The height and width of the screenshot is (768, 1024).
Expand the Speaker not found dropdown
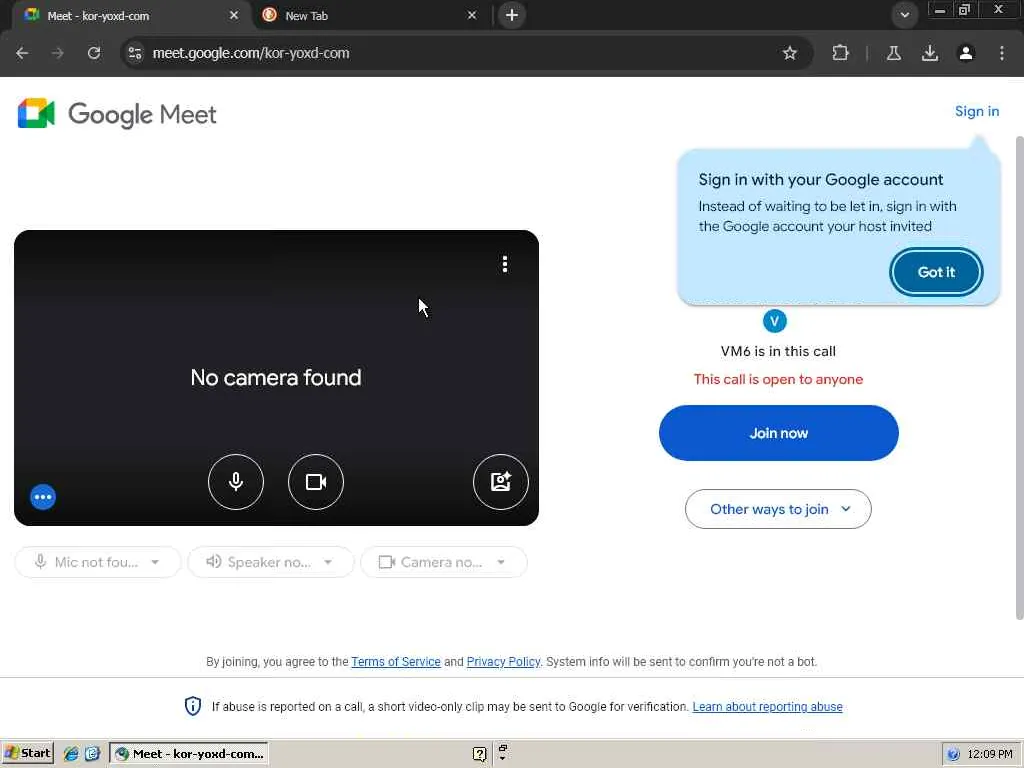(270, 562)
